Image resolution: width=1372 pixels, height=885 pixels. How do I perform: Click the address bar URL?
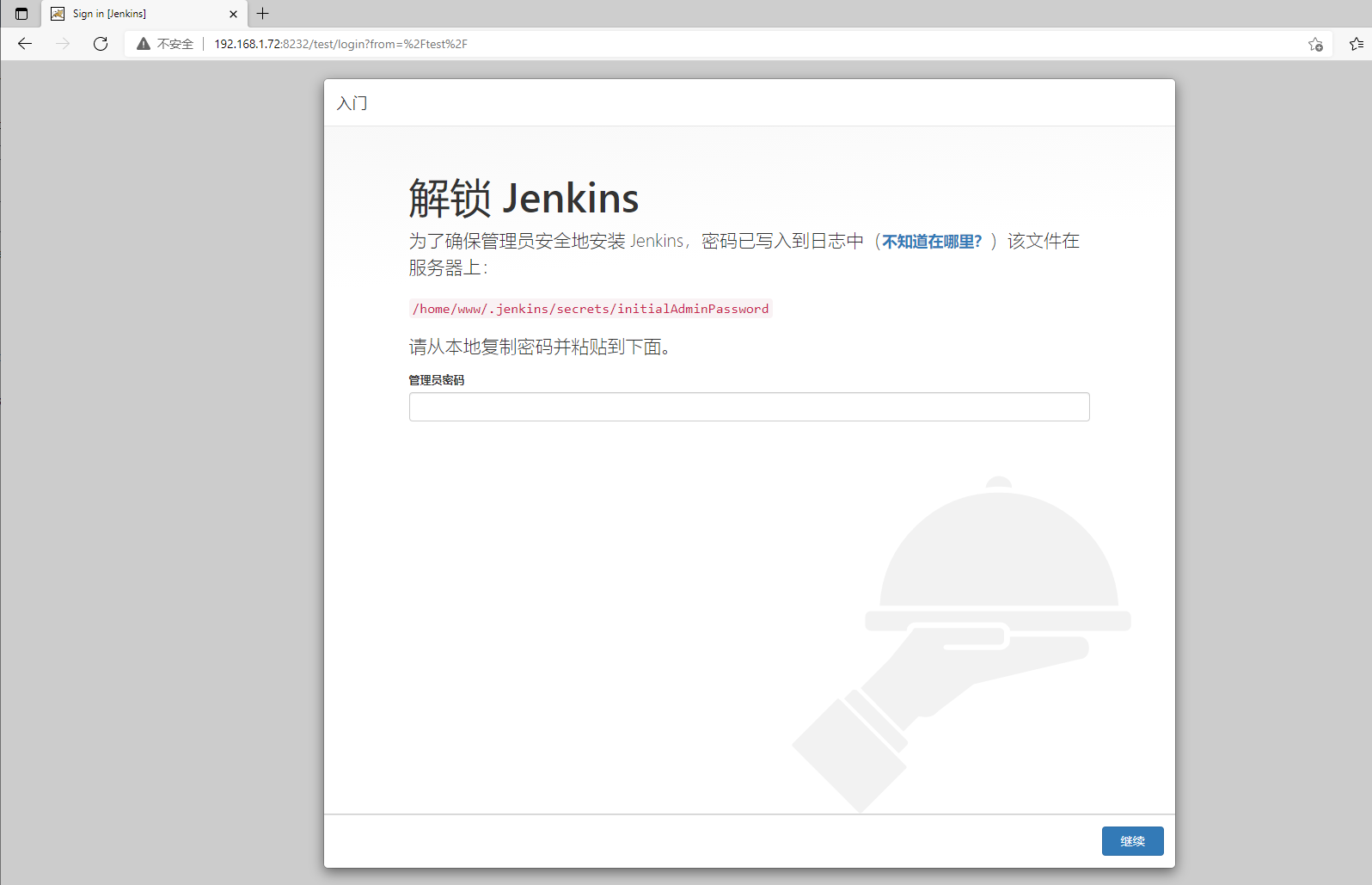click(340, 44)
